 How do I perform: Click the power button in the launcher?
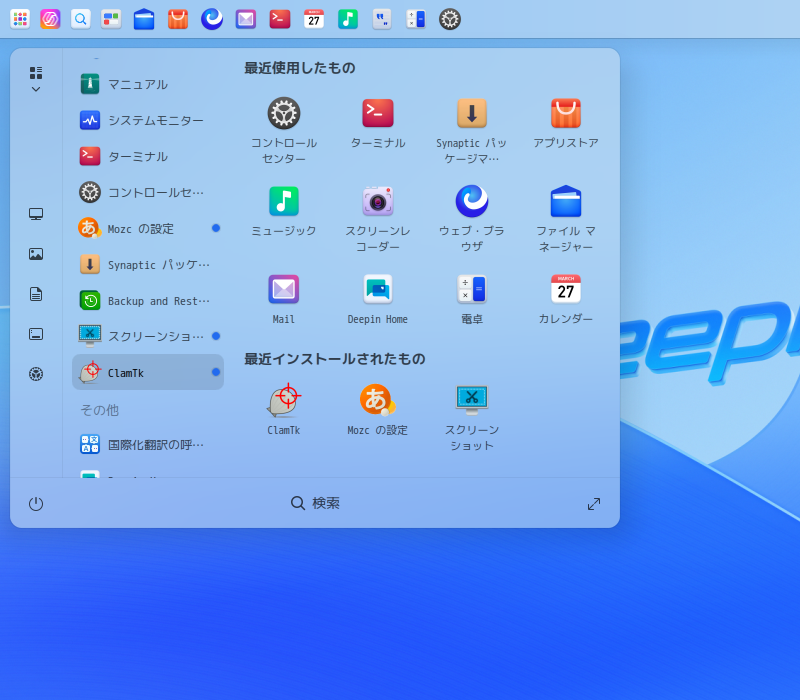tap(36, 504)
